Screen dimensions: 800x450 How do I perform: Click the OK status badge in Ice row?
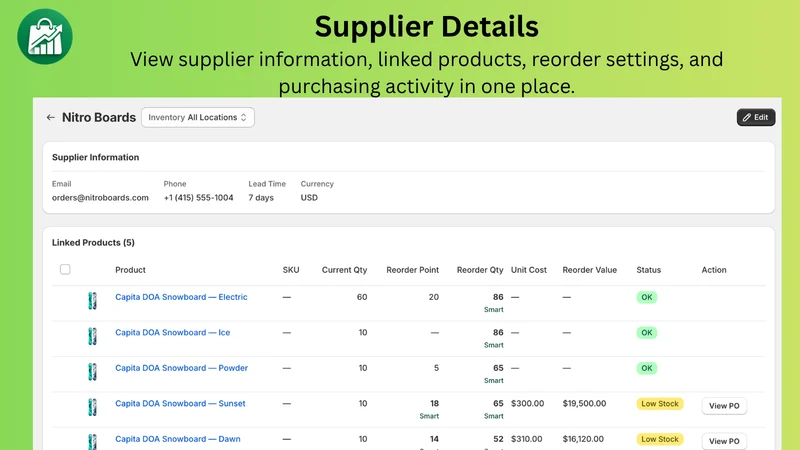pyautogui.click(x=646, y=333)
